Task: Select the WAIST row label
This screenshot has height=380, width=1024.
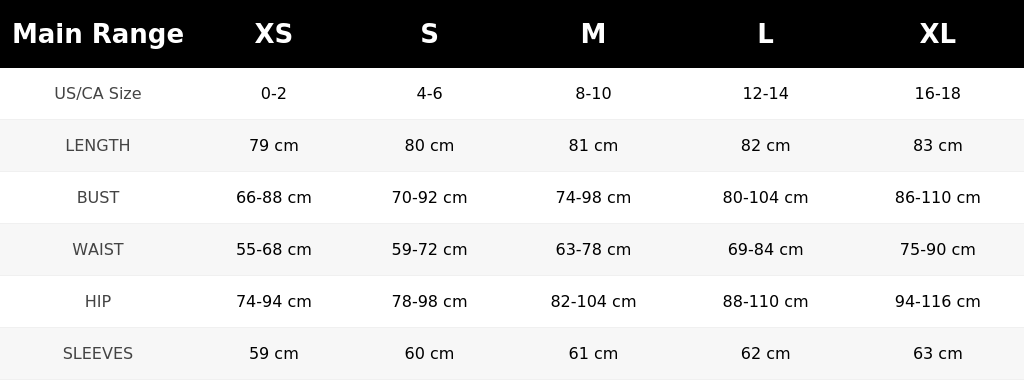Action: pos(98,249)
